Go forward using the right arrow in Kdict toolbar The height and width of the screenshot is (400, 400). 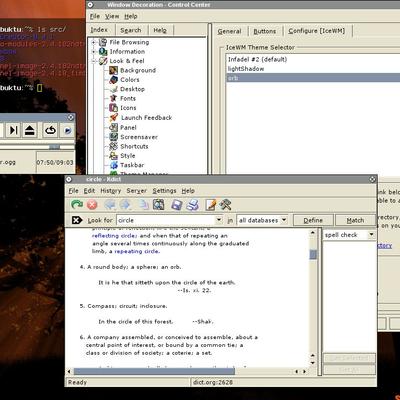point(125,205)
